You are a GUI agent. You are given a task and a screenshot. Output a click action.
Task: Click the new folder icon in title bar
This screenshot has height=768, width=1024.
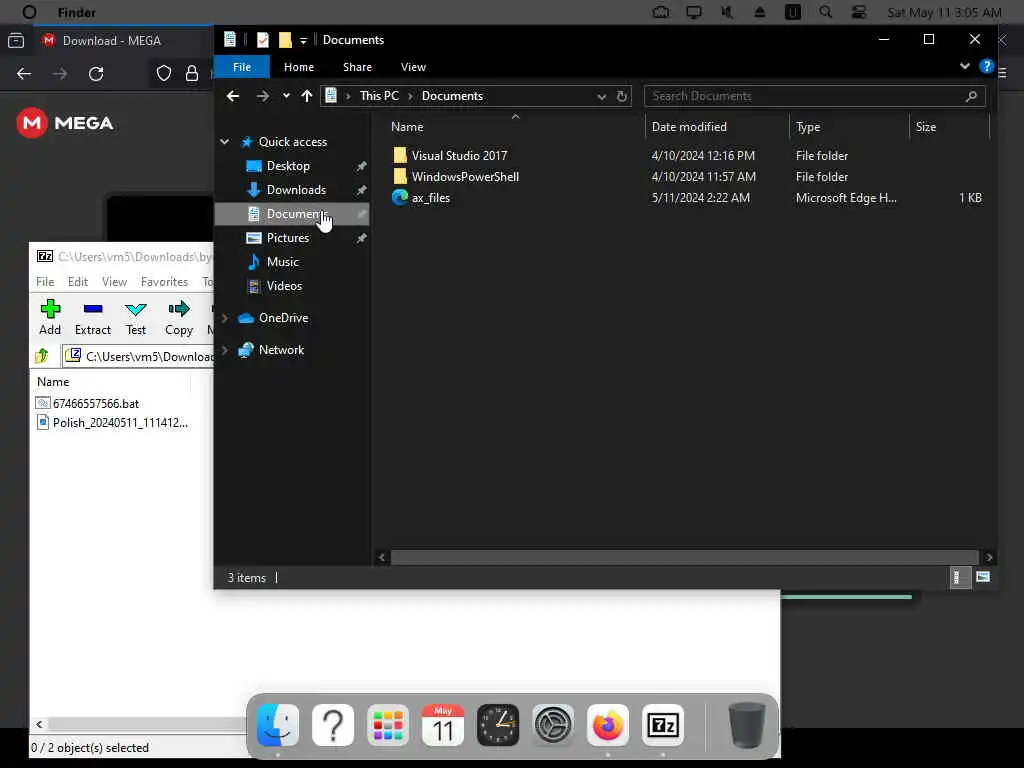[285, 40]
